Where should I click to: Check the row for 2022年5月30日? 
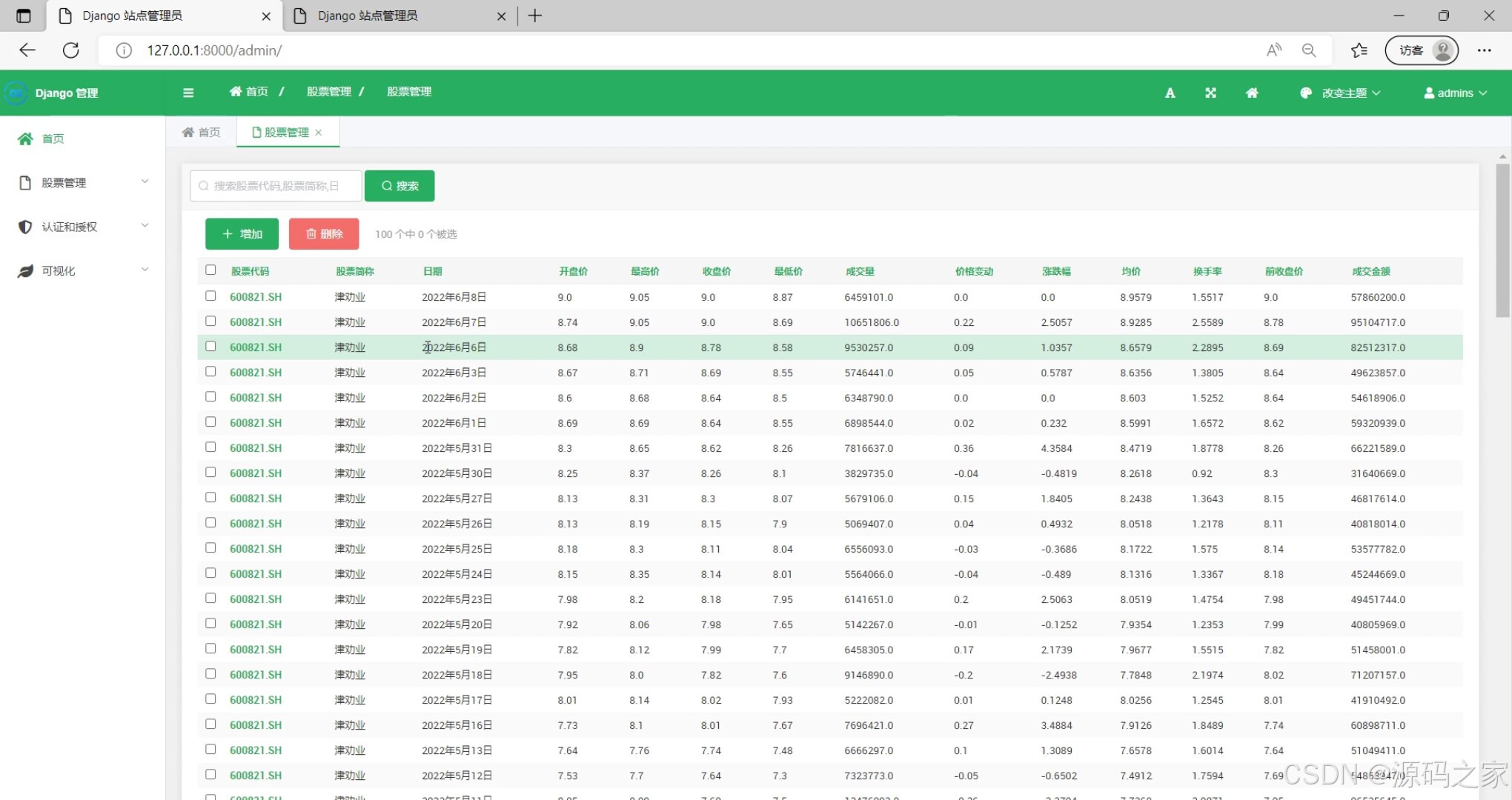point(210,473)
